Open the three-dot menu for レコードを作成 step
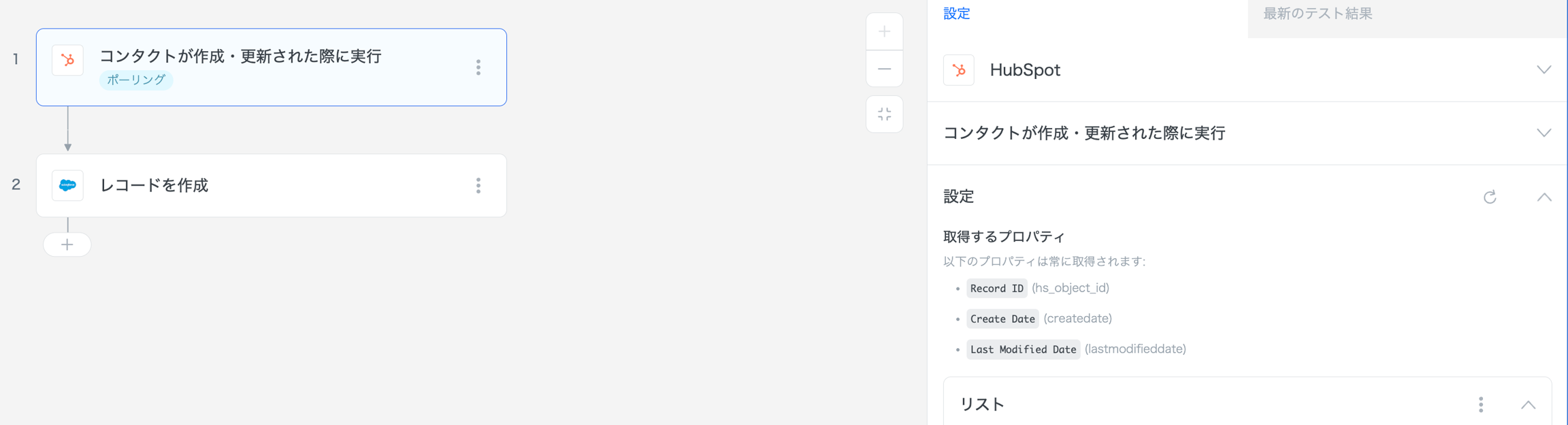The width and height of the screenshot is (1568, 425). pos(478,185)
